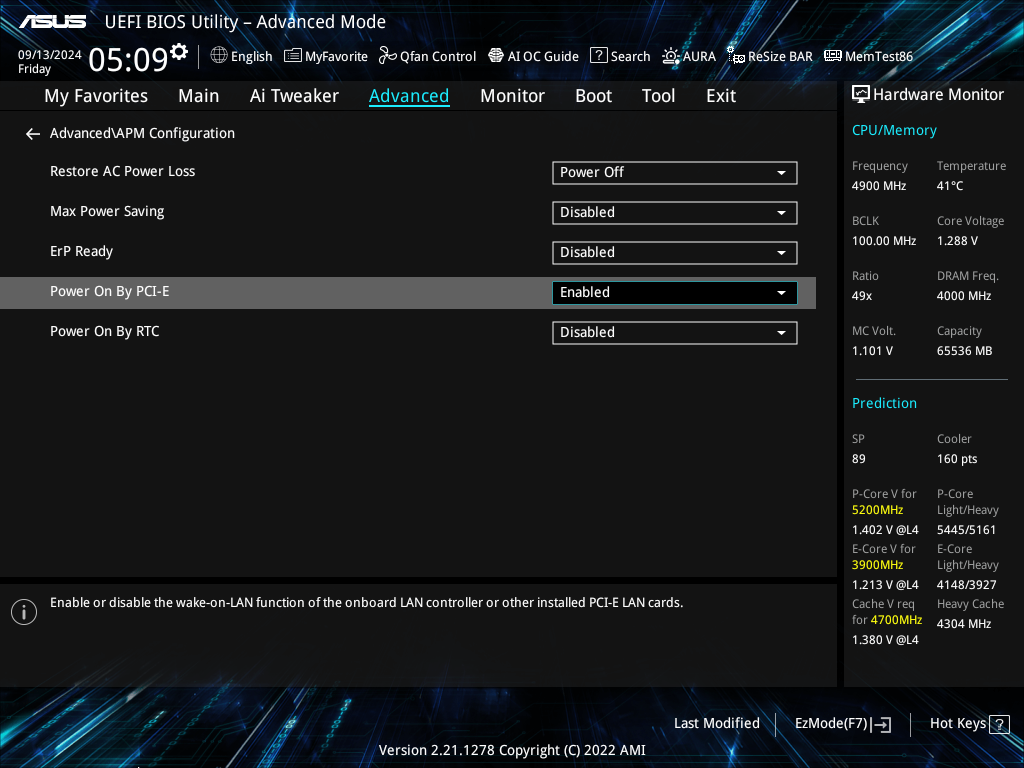This screenshot has width=1024, height=768.
Task: Click the ReSize BAR icon
Action: click(736, 56)
